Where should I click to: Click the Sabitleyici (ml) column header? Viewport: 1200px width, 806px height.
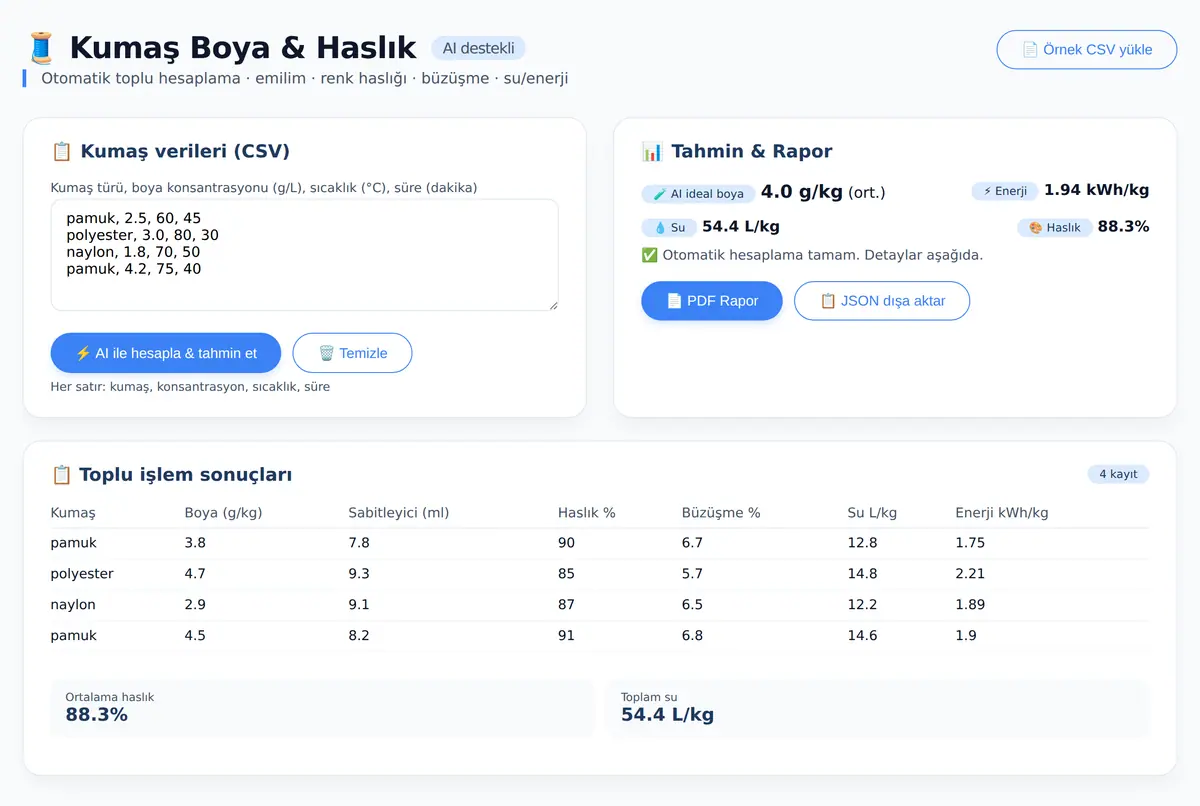click(399, 513)
